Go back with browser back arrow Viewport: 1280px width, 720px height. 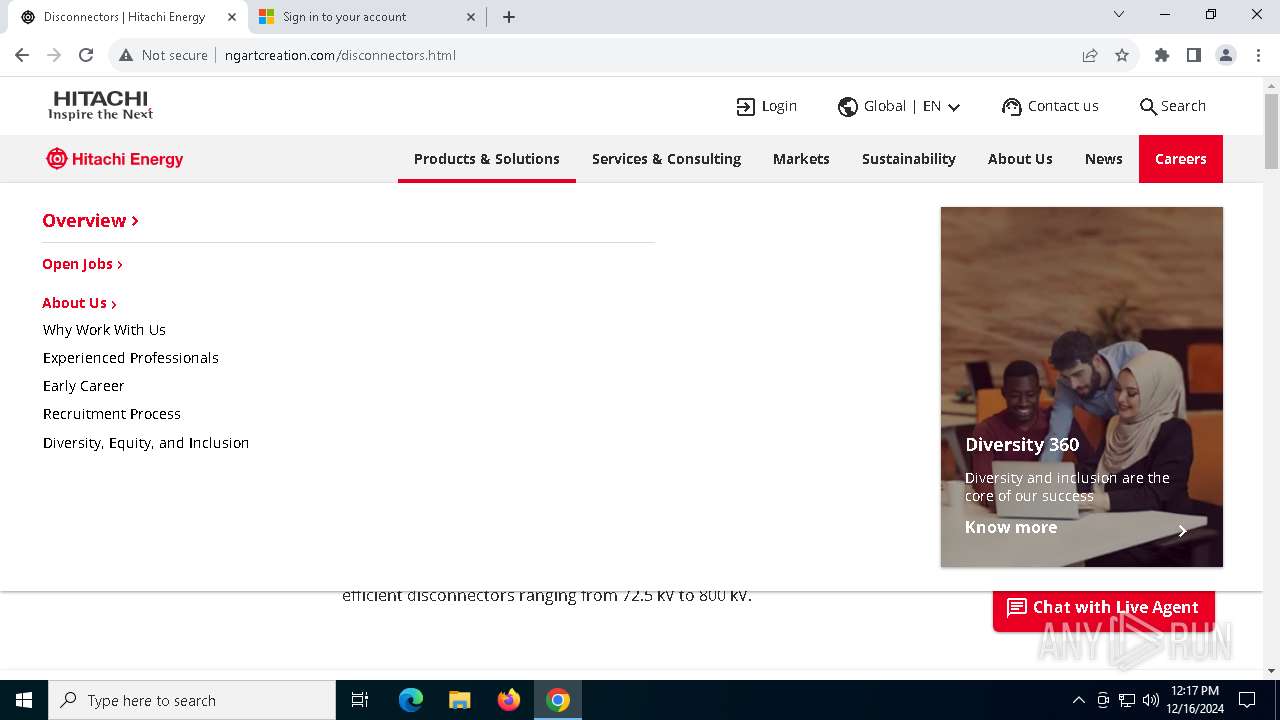(x=22, y=55)
